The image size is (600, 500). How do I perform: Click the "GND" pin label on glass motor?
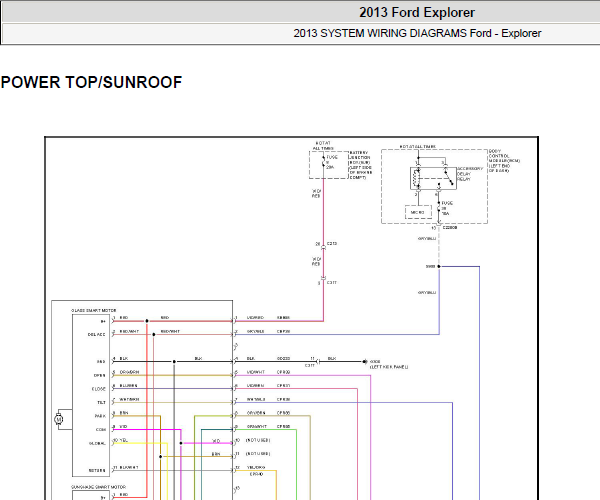(101, 362)
